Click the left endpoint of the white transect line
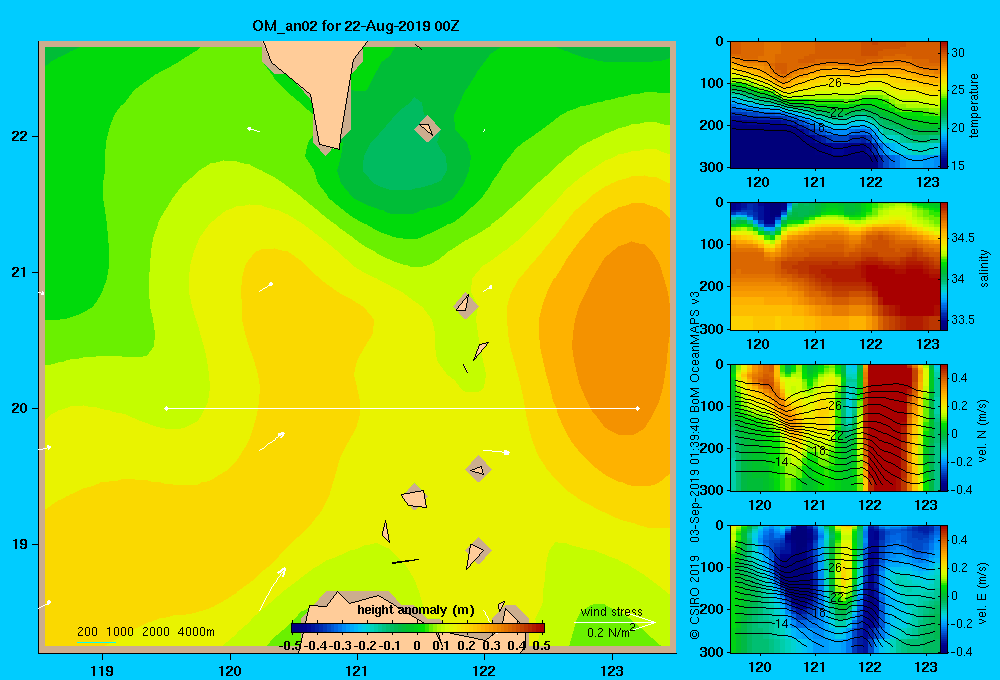 click(166, 408)
